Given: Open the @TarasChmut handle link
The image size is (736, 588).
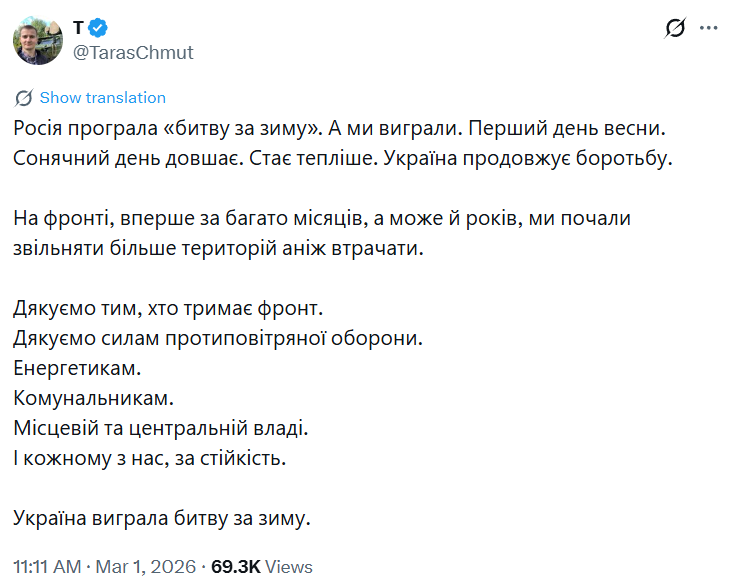Looking at the screenshot, I should [x=134, y=52].
